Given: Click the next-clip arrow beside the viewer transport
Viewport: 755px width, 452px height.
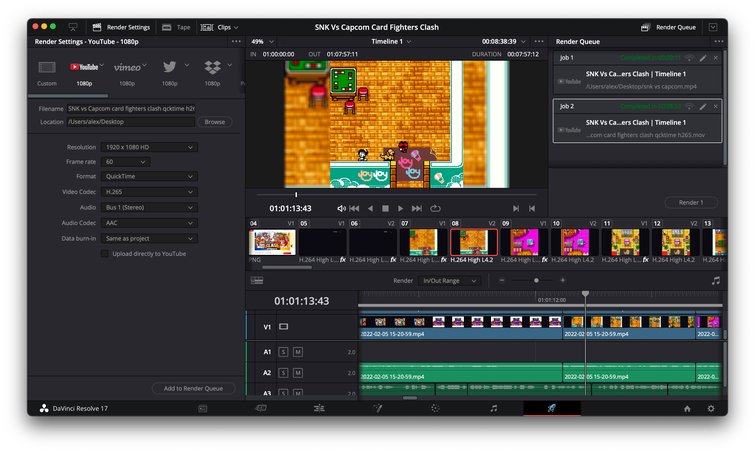Looking at the screenshot, I should click(516, 208).
